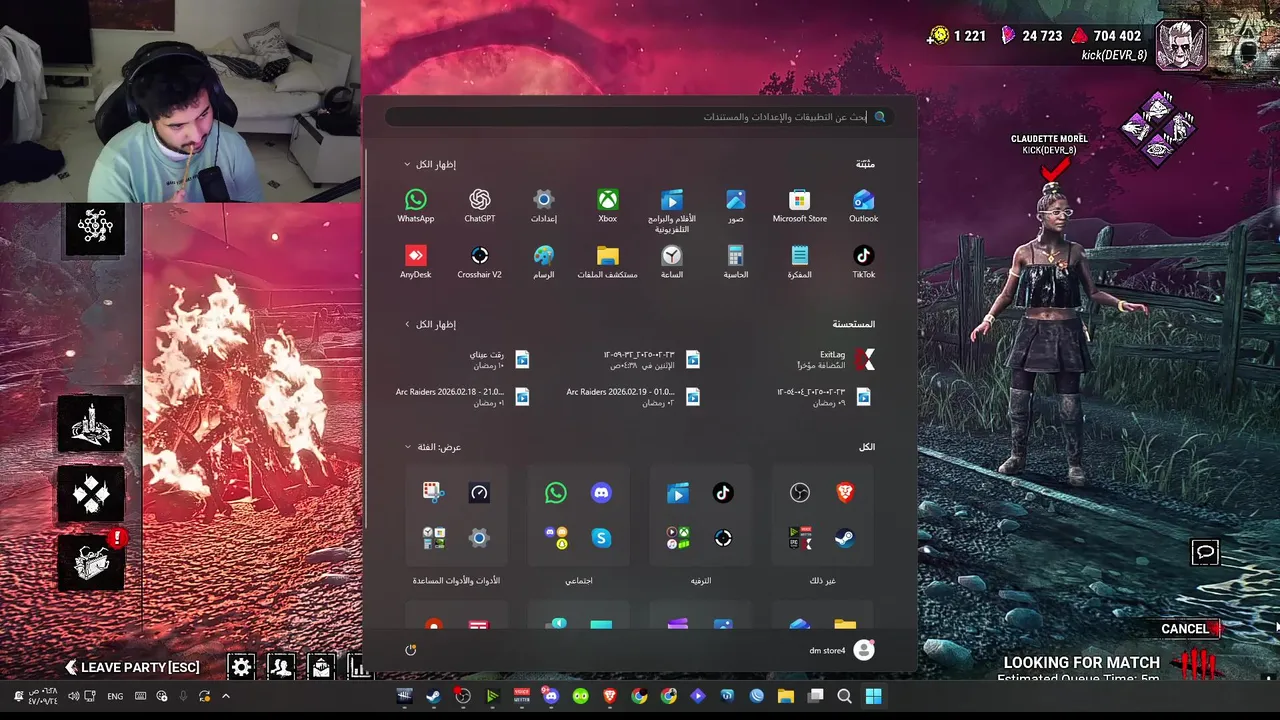1280x720 pixels.
Task: Launch TikTok from pinned apps
Action: coord(863,262)
